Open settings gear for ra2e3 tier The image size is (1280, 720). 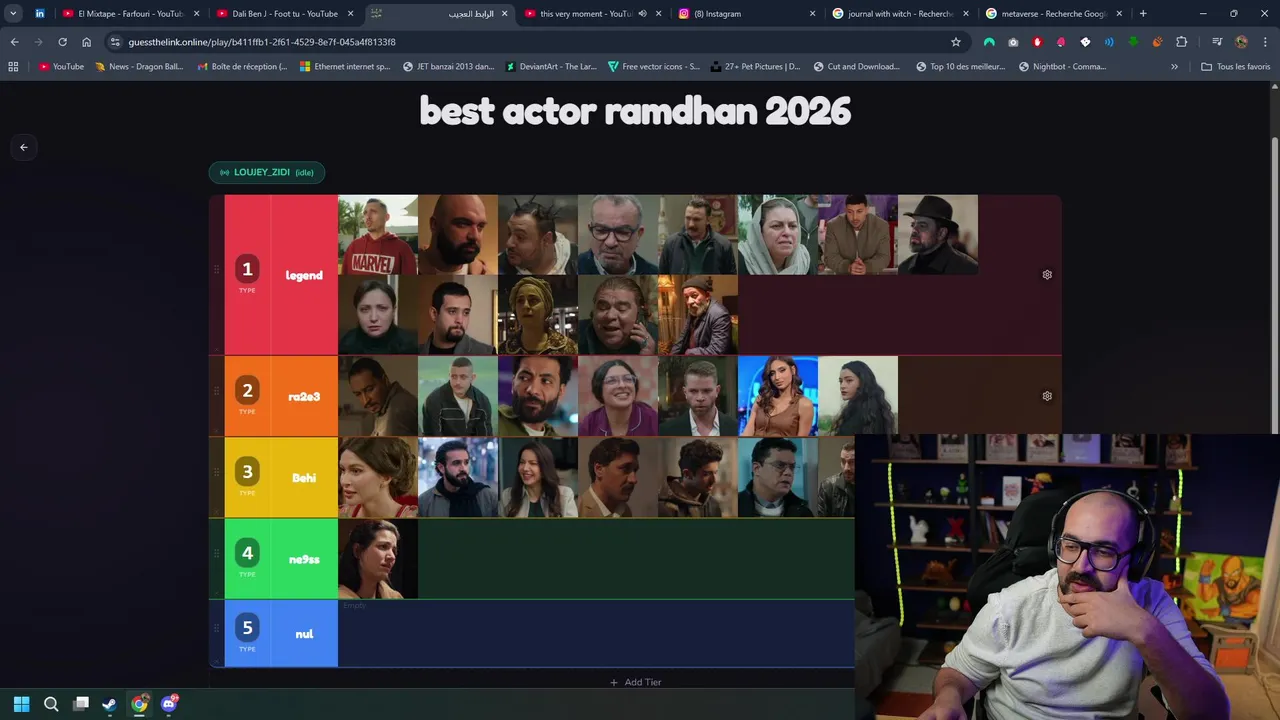(1047, 396)
